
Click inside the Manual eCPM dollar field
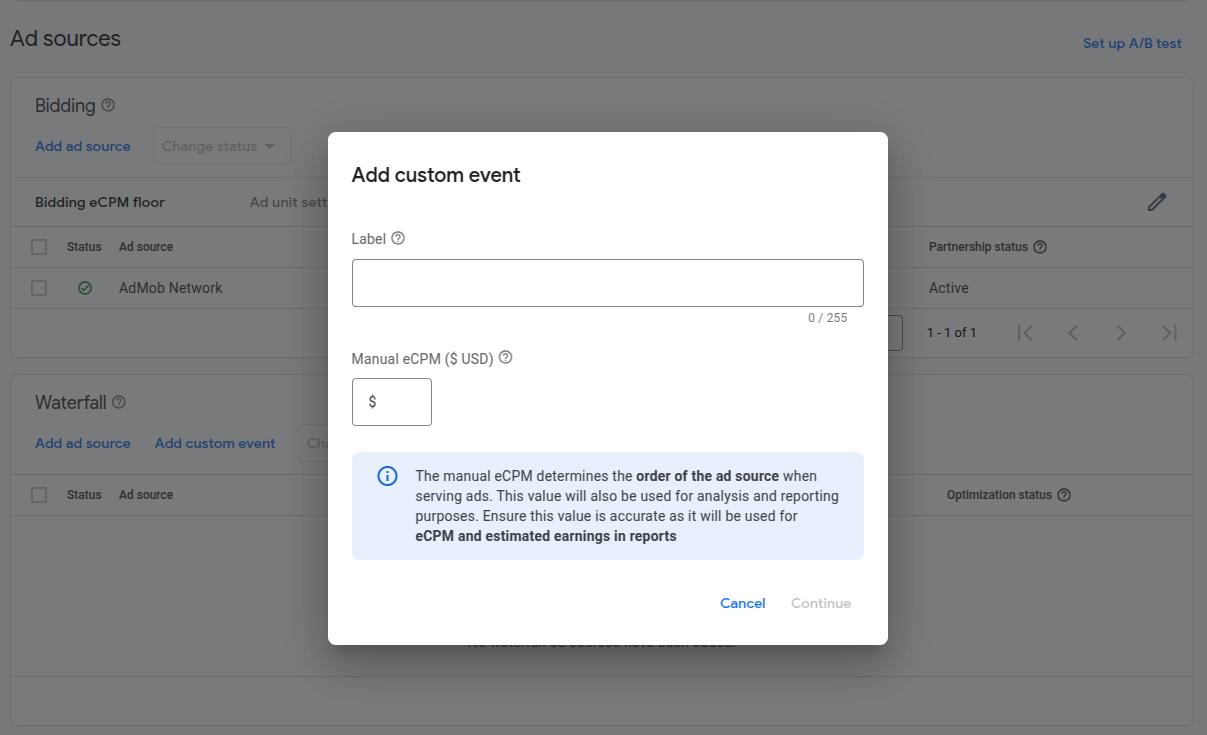(x=391, y=401)
